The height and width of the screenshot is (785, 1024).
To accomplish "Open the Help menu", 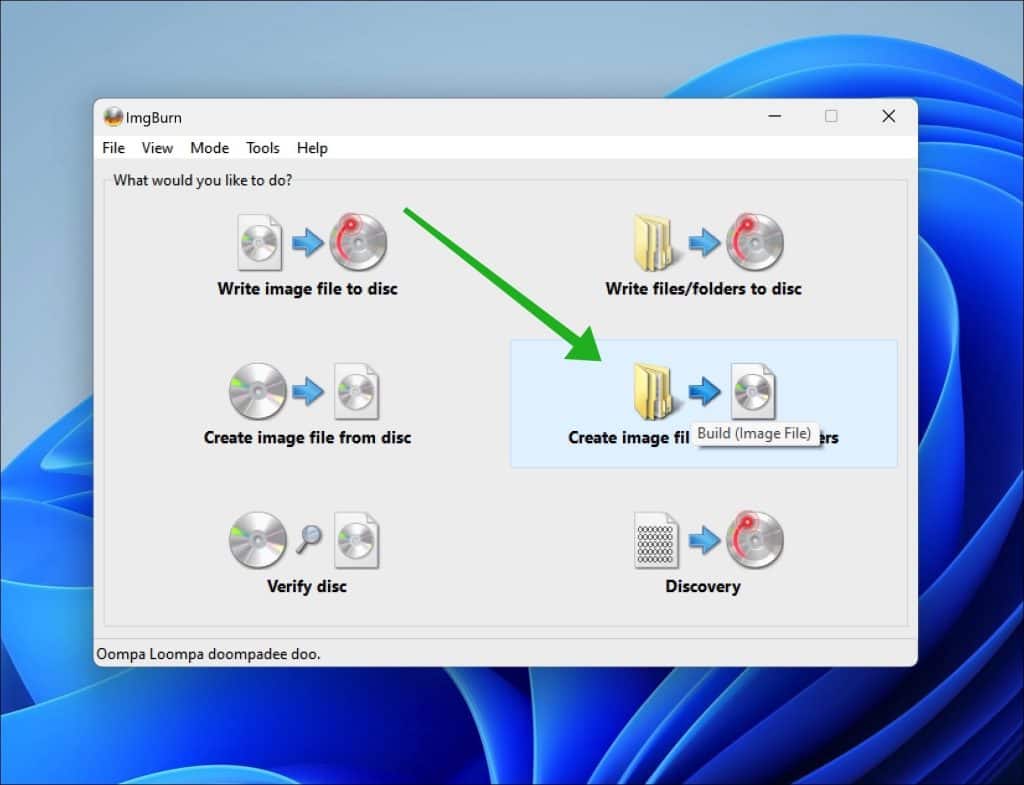I will coord(312,148).
